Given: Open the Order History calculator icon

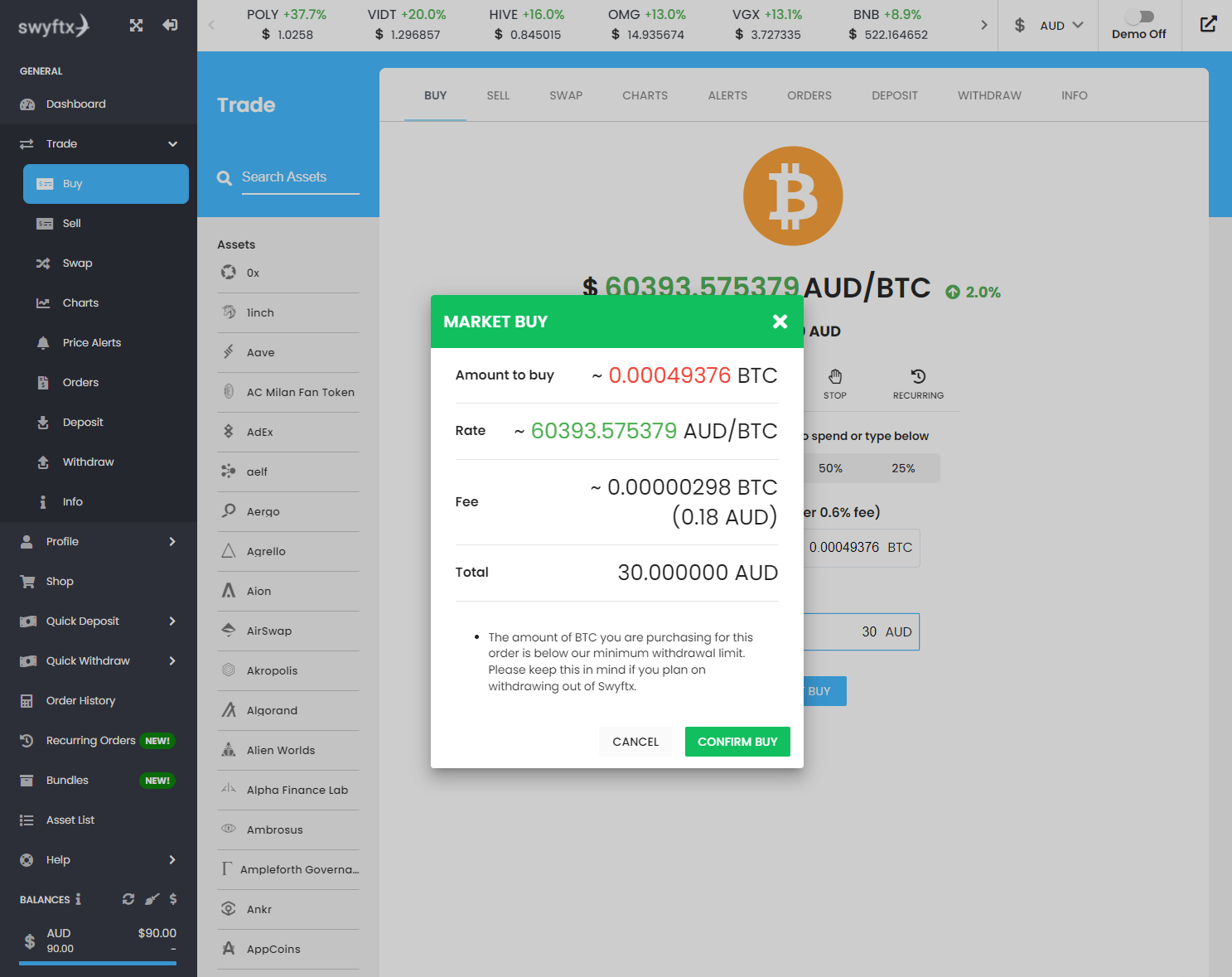Looking at the screenshot, I should (x=27, y=701).
